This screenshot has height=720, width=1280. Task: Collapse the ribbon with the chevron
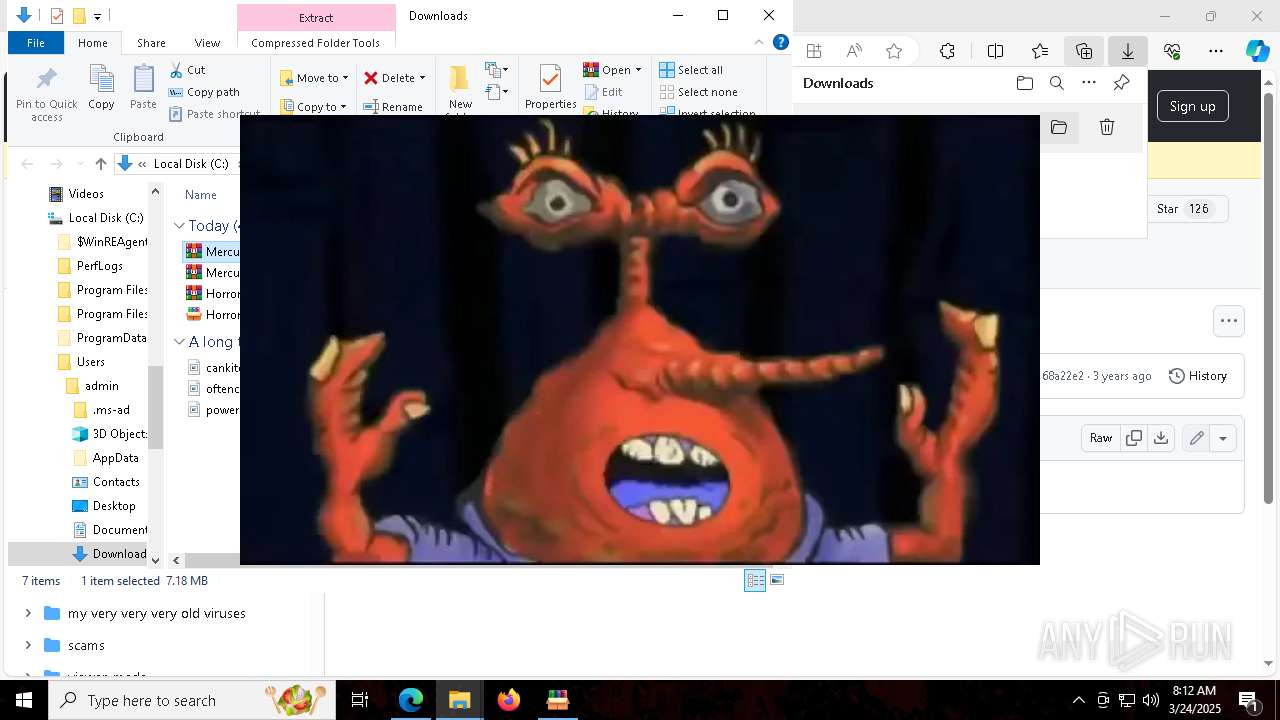[759, 43]
